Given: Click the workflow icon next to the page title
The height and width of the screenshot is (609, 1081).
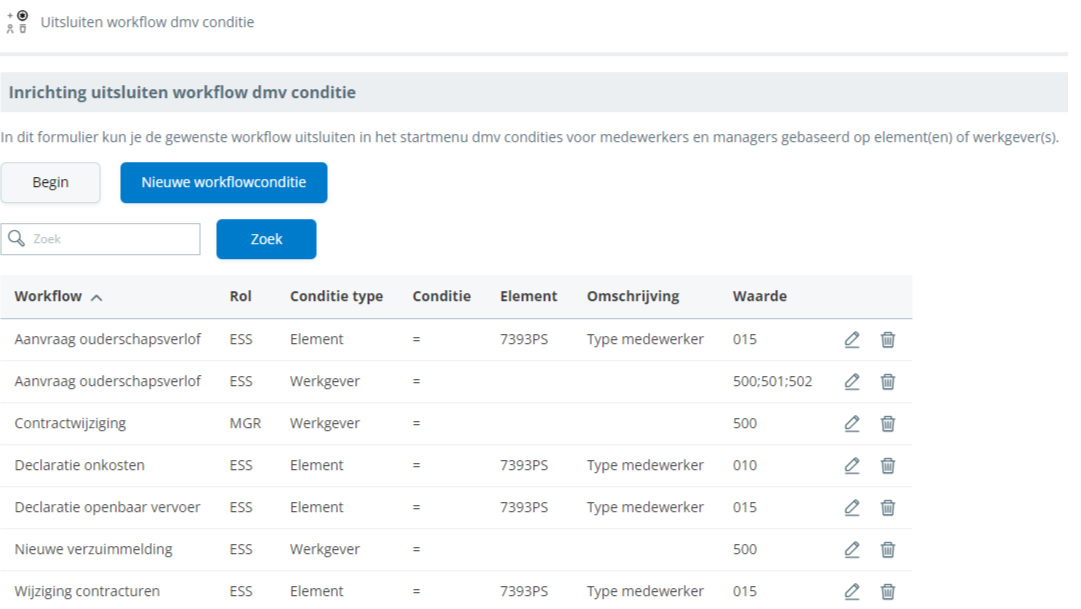Looking at the screenshot, I should click(17, 22).
